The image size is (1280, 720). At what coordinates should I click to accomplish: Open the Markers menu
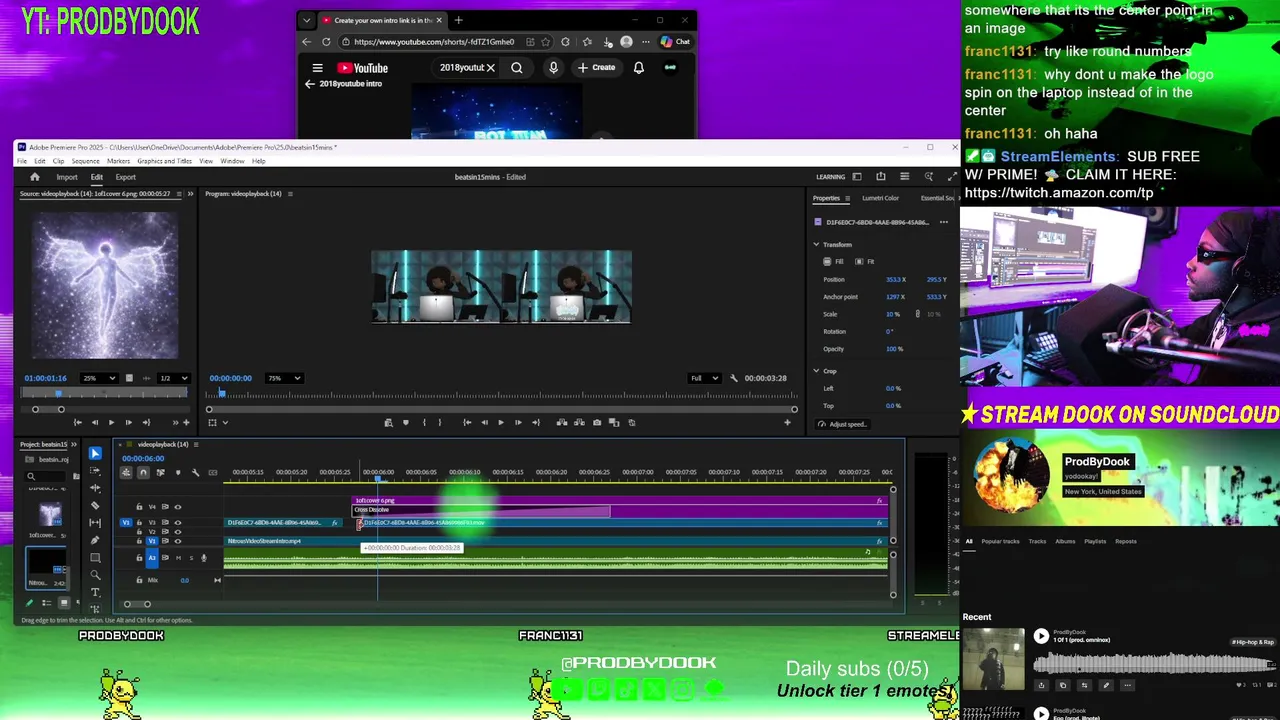click(118, 161)
